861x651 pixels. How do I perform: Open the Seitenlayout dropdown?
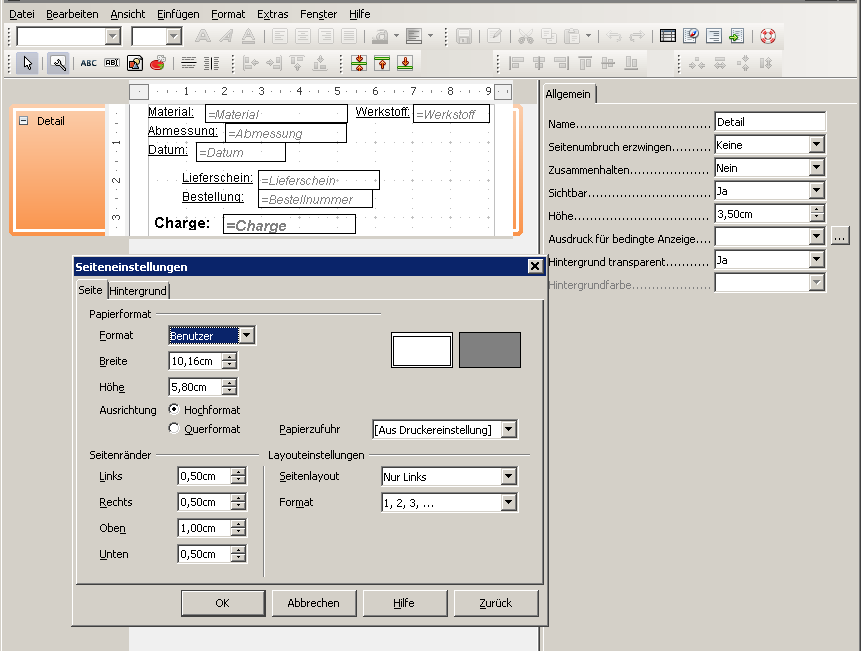click(x=508, y=476)
